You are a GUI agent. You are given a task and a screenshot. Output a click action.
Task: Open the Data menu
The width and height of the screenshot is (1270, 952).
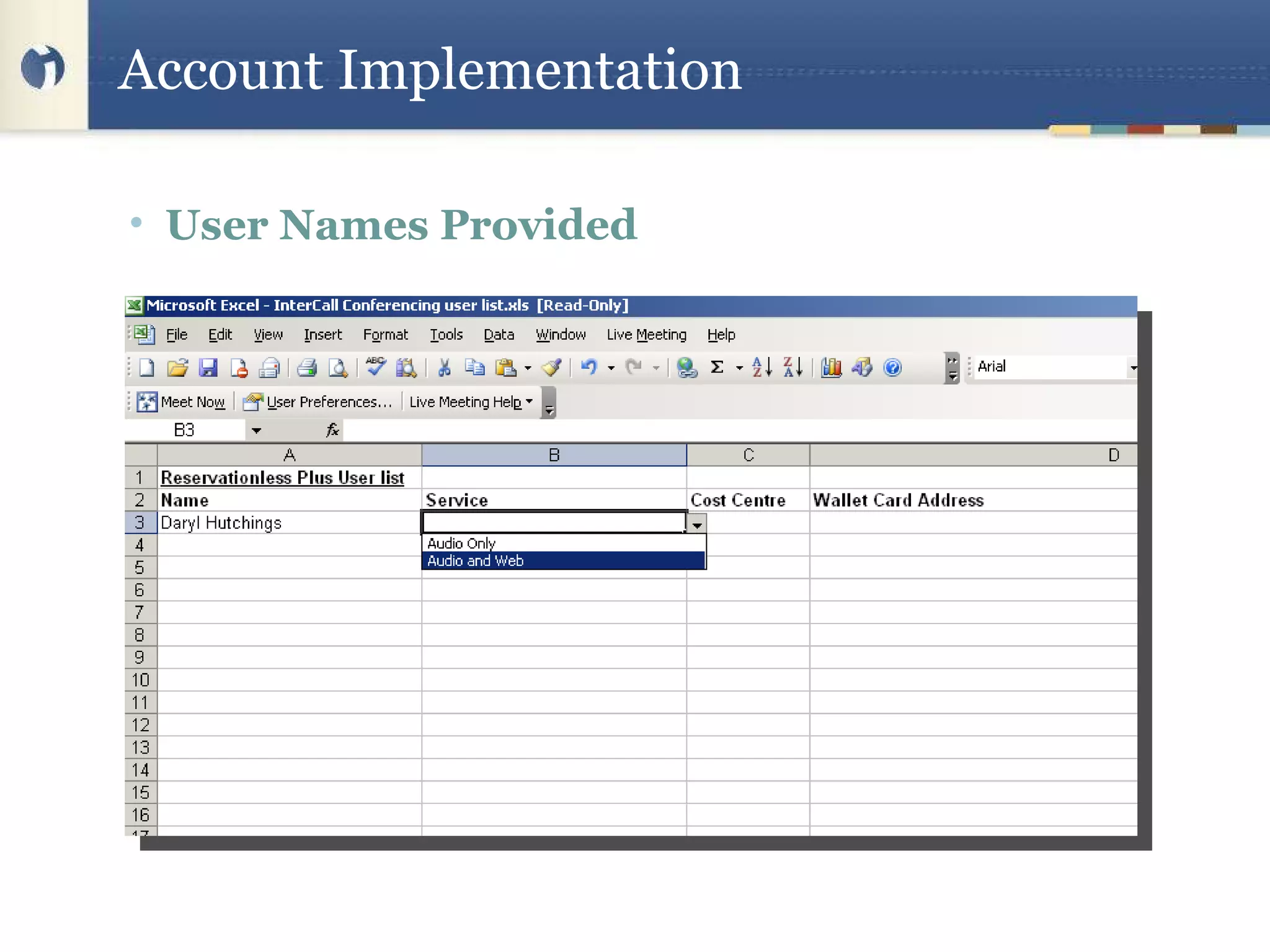[x=499, y=335]
